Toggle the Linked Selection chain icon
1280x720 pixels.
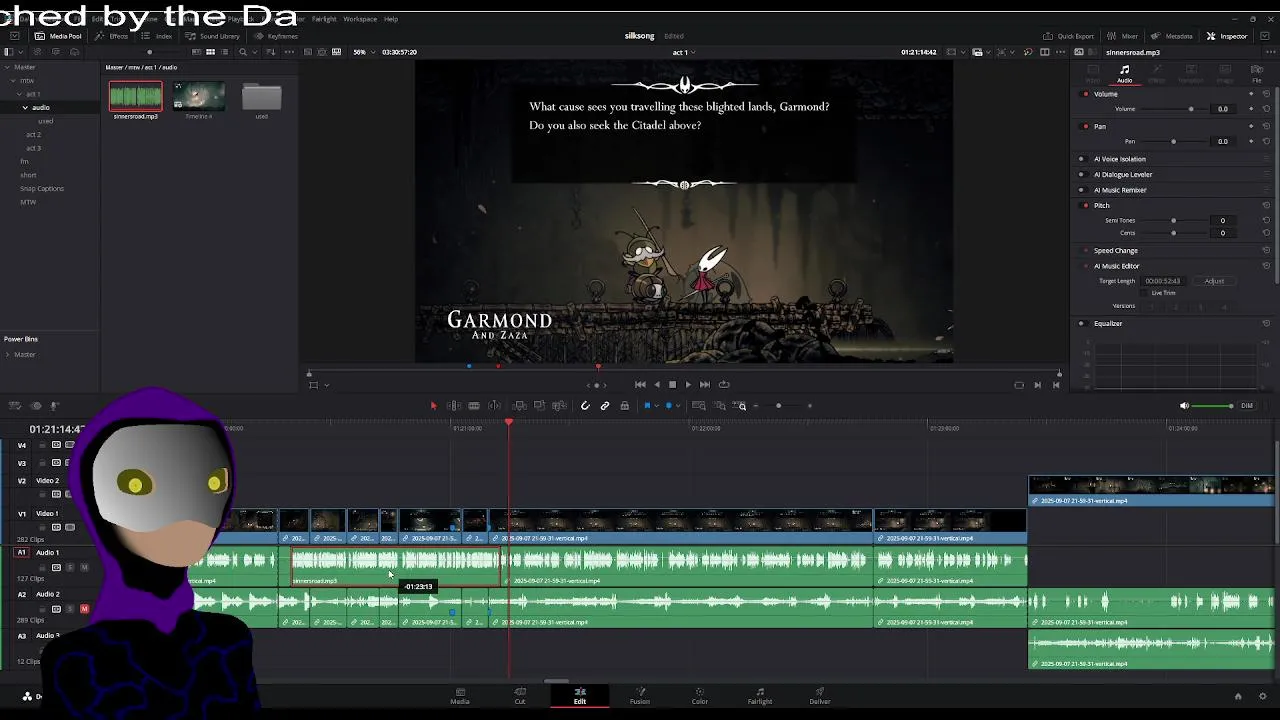coord(605,406)
